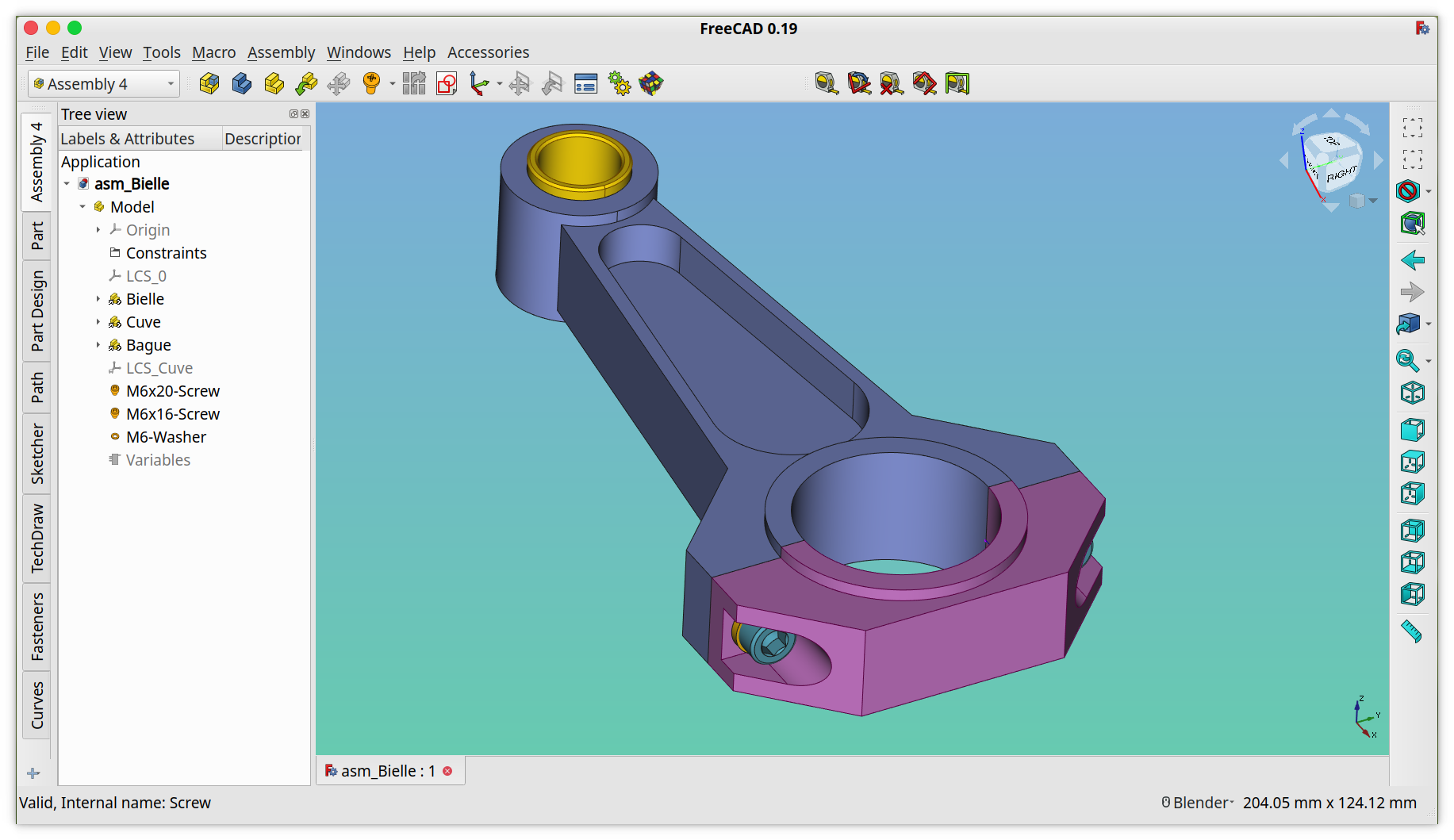Open the sync view zoom dropdown arrow
The height and width of the screenshot is (840, 1454).
(x=1429, y=361)
